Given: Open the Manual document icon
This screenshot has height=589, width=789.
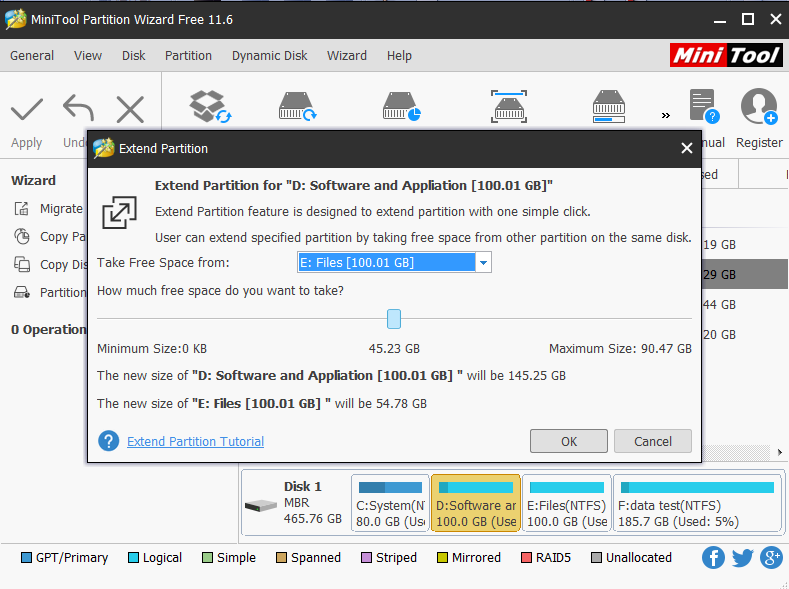Looking at the screenshot, I should 704,106.
